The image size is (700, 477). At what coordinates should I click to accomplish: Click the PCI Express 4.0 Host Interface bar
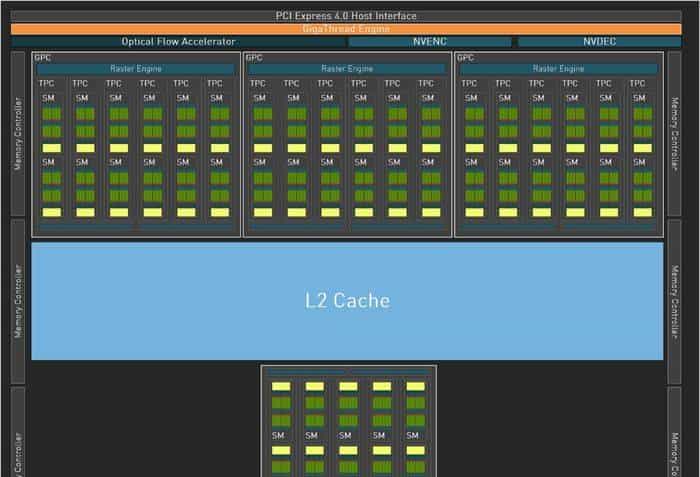(347, 16)
